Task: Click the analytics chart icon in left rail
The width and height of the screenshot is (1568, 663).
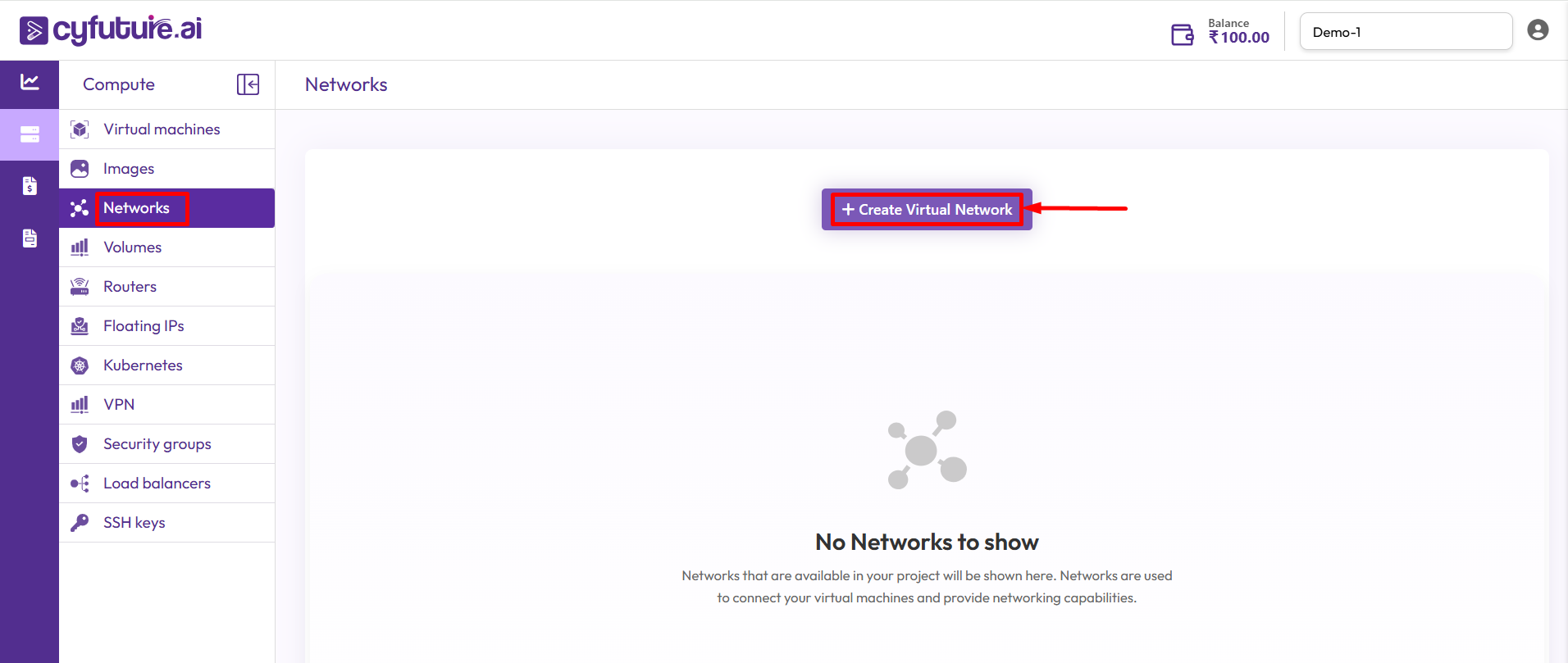Action: pos(30,82)
